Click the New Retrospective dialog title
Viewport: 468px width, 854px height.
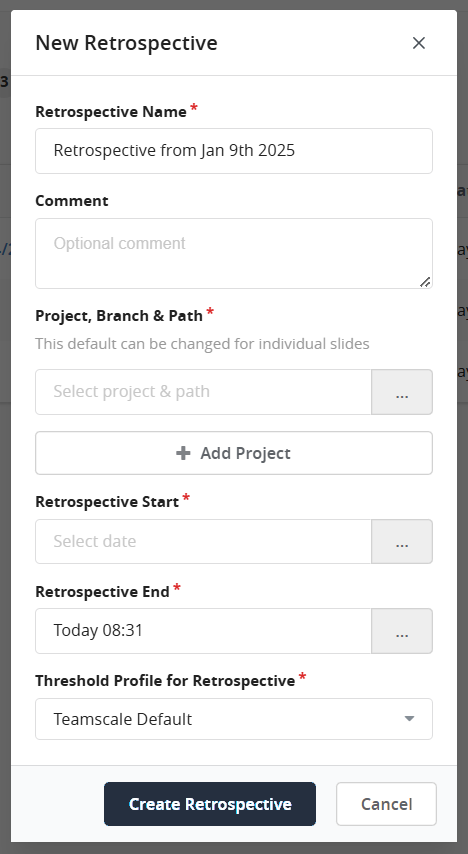pos(126,43)
